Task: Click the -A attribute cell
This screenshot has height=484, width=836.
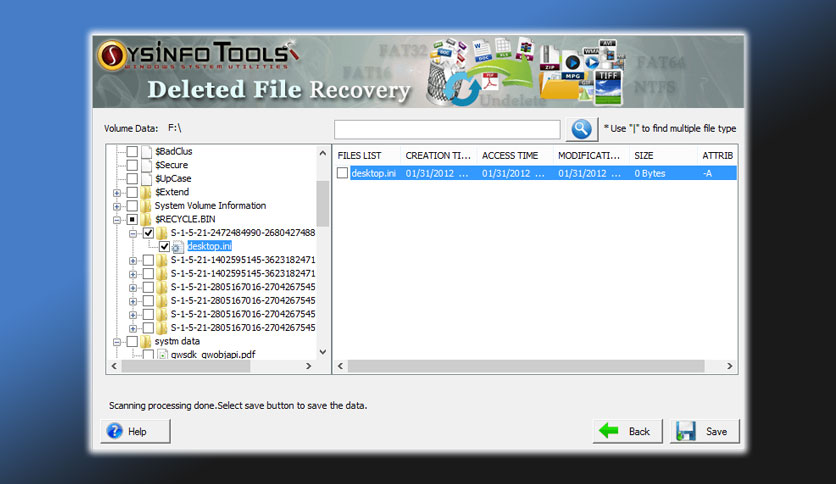Action: point(707,173)
